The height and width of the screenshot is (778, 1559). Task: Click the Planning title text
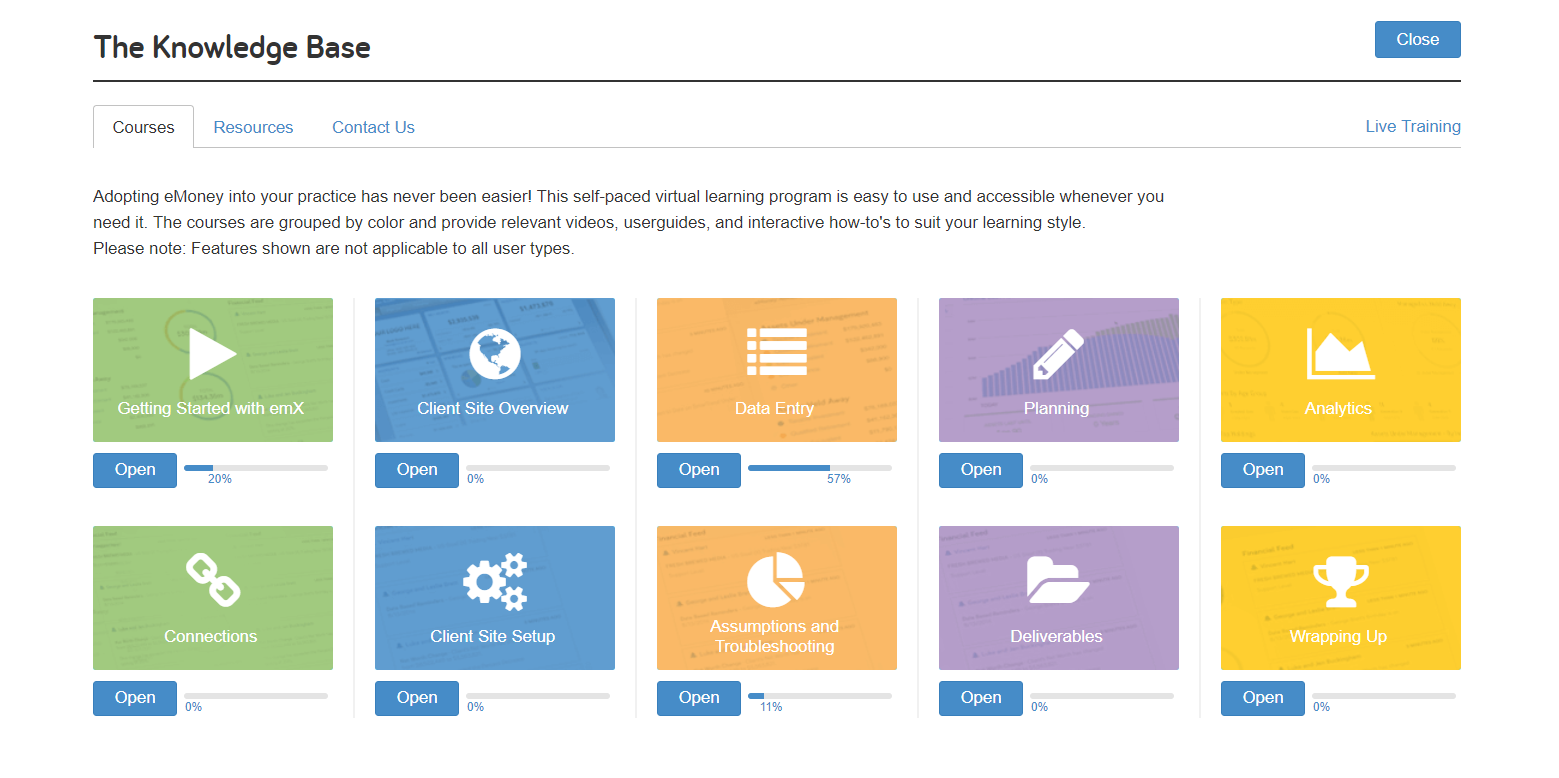pyautogui.click(x=1057, y=408)
